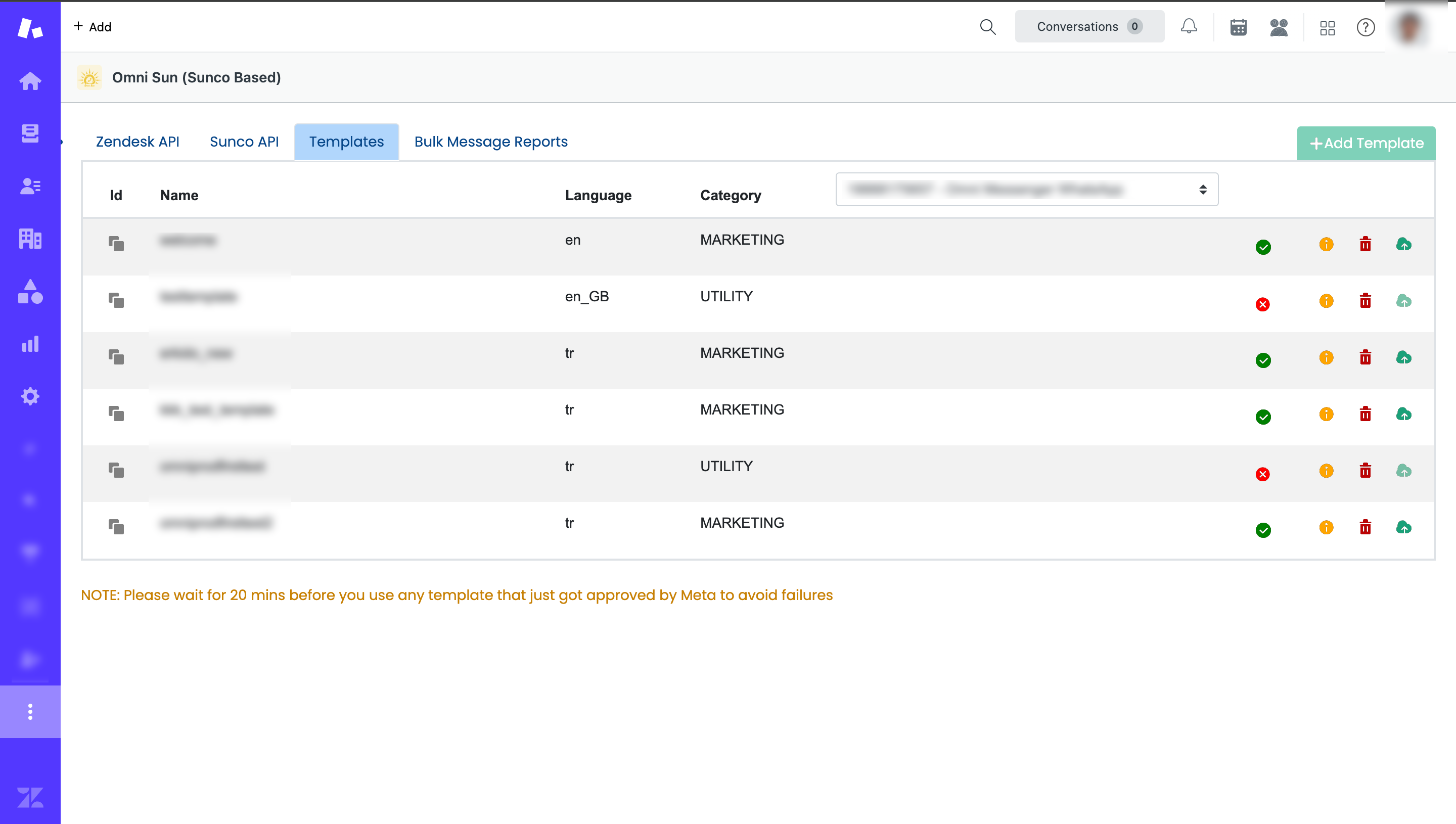Open the Analytics bar-chart sidebar icon

[x=30, y=343]
